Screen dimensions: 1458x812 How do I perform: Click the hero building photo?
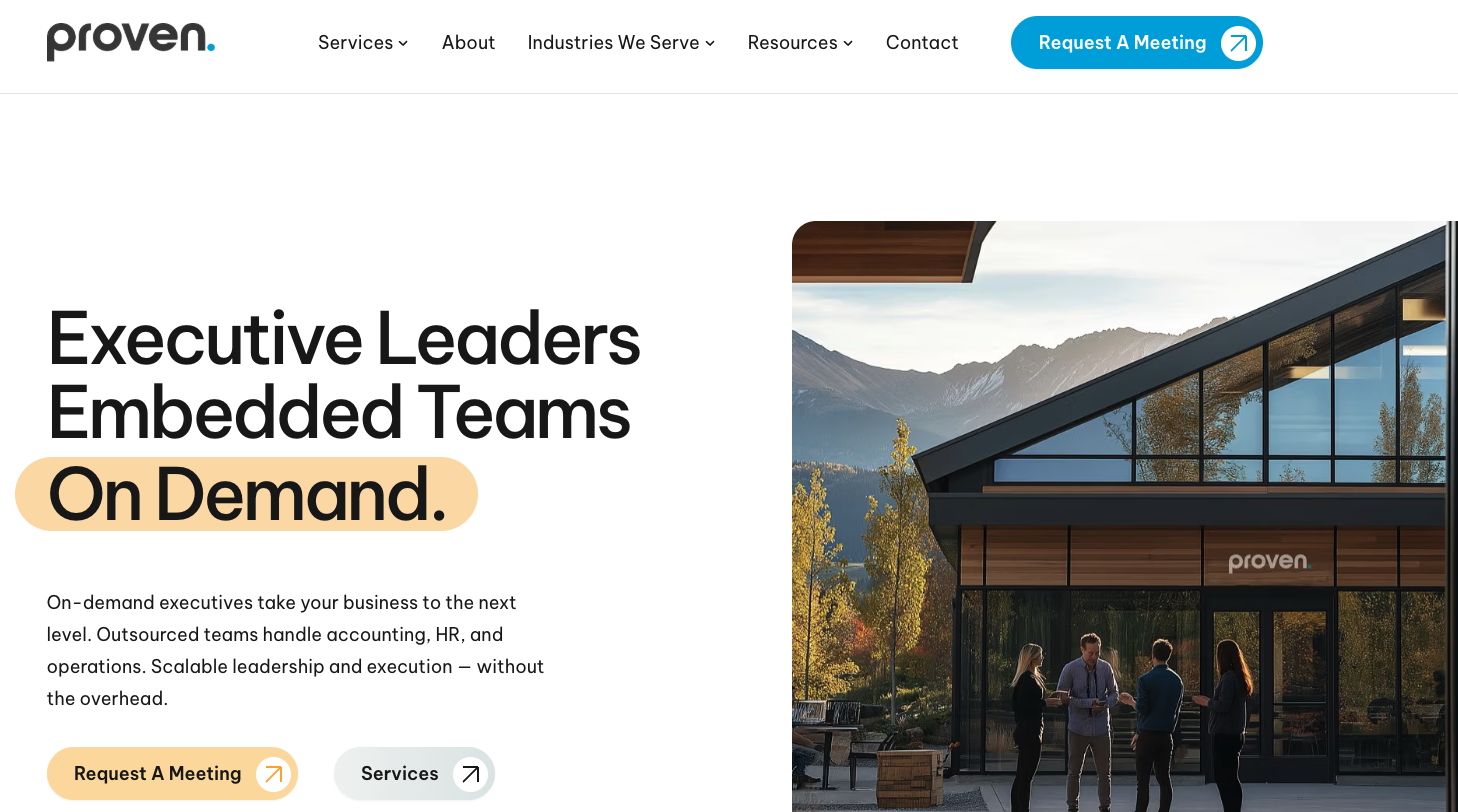[1125, 516]
